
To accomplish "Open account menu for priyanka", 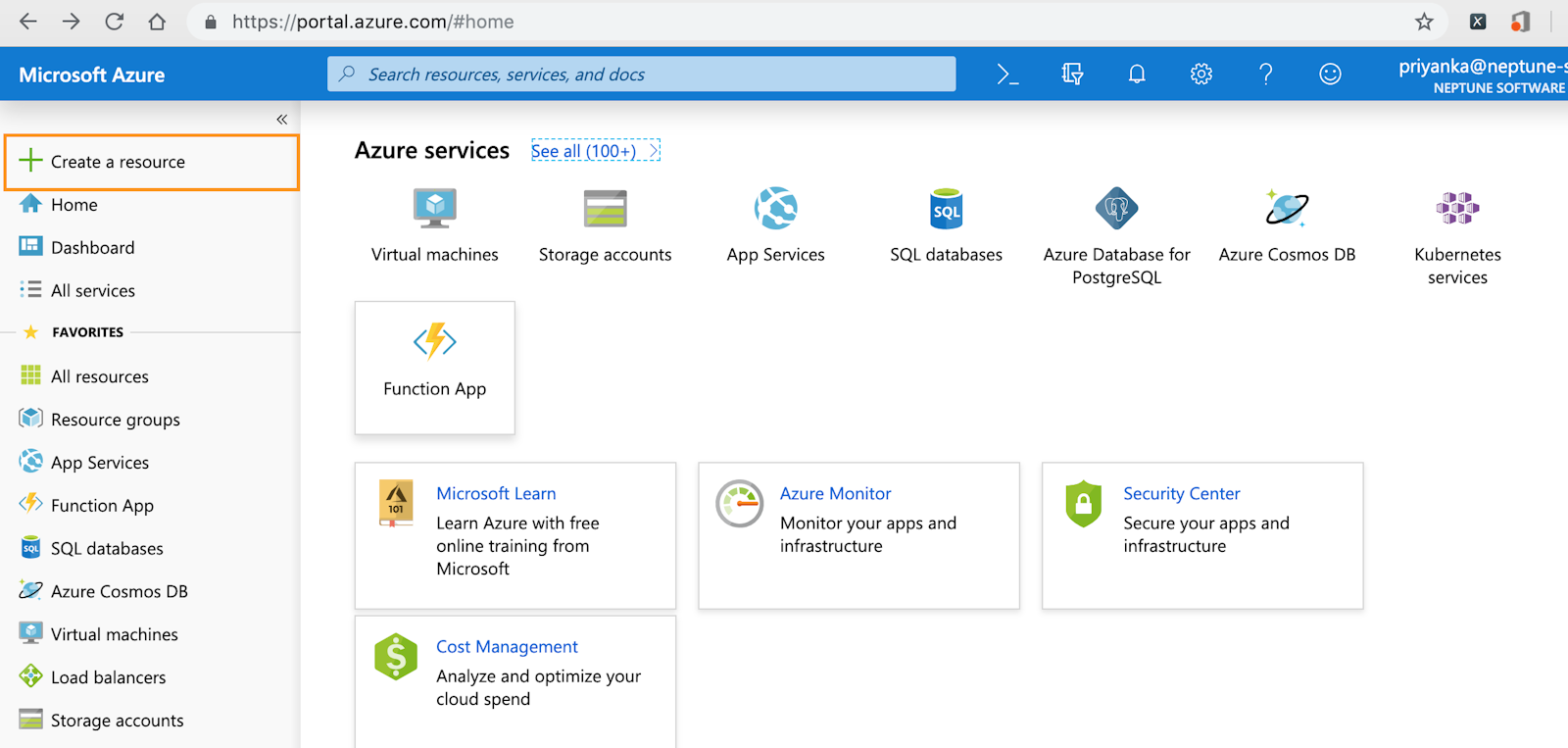I will click(1482, 75).
